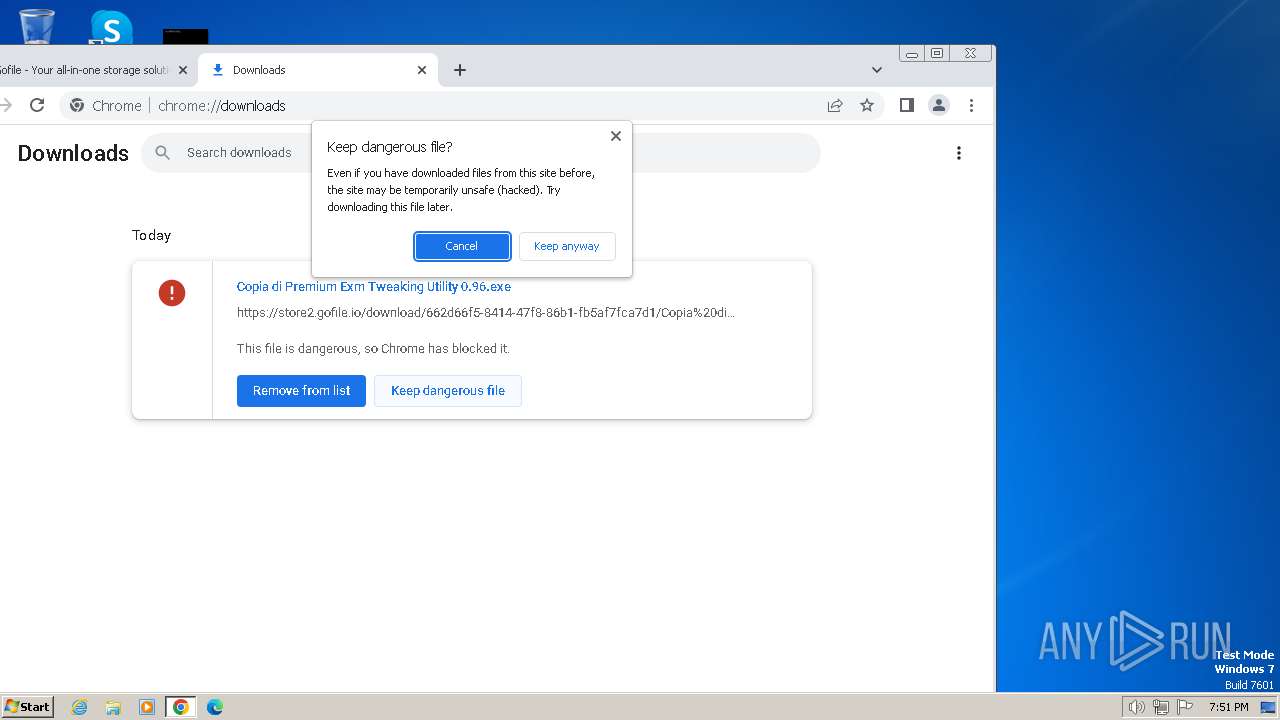Viewport: 1280px width, 720px height.
Task: Open the Chrome three-dot menu
Action: pos(971,105)
